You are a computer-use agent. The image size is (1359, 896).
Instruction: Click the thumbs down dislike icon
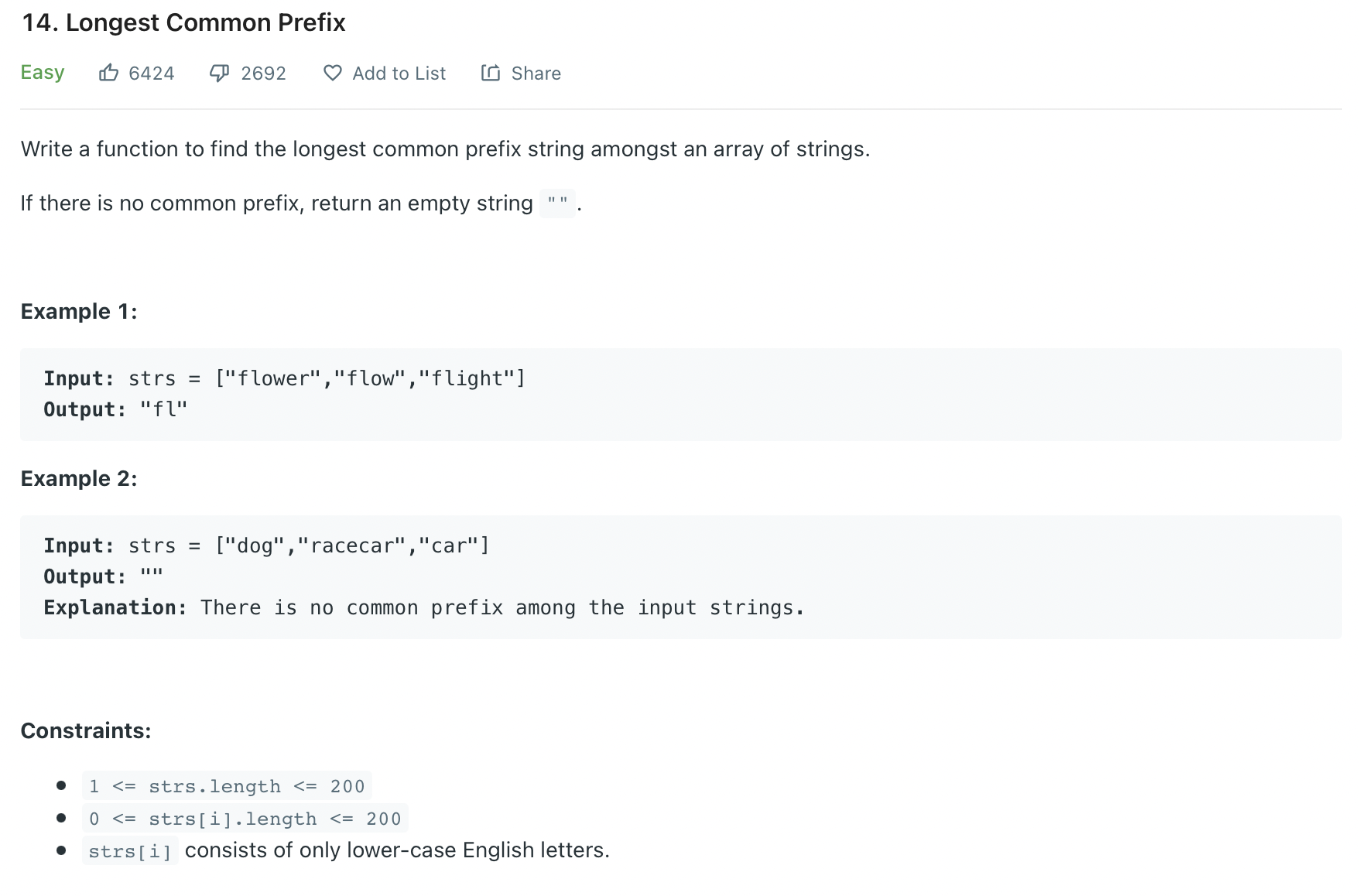pos(220,73)
